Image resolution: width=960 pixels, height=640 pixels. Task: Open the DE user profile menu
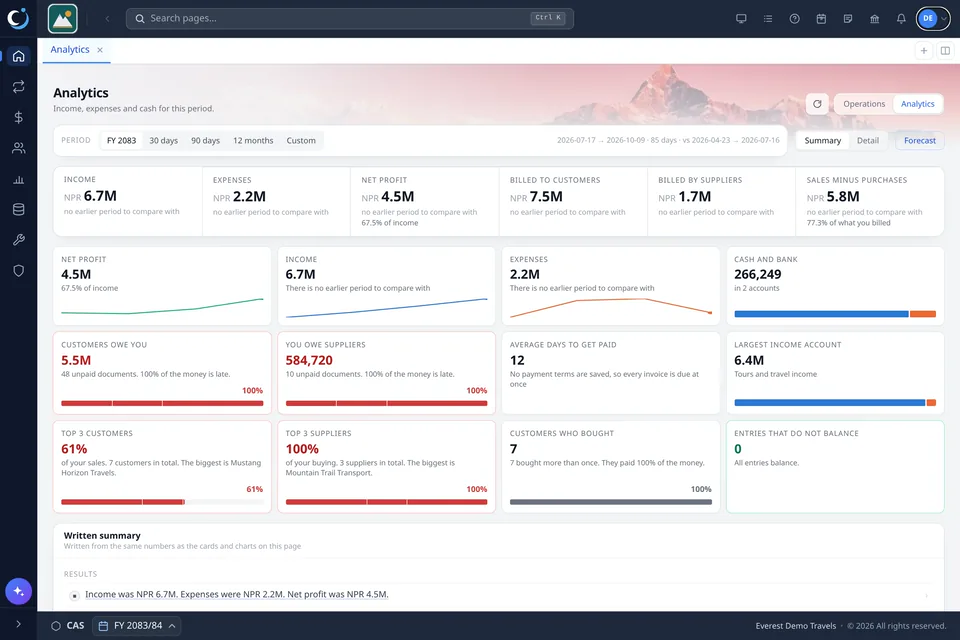click(x=933, y=18)
